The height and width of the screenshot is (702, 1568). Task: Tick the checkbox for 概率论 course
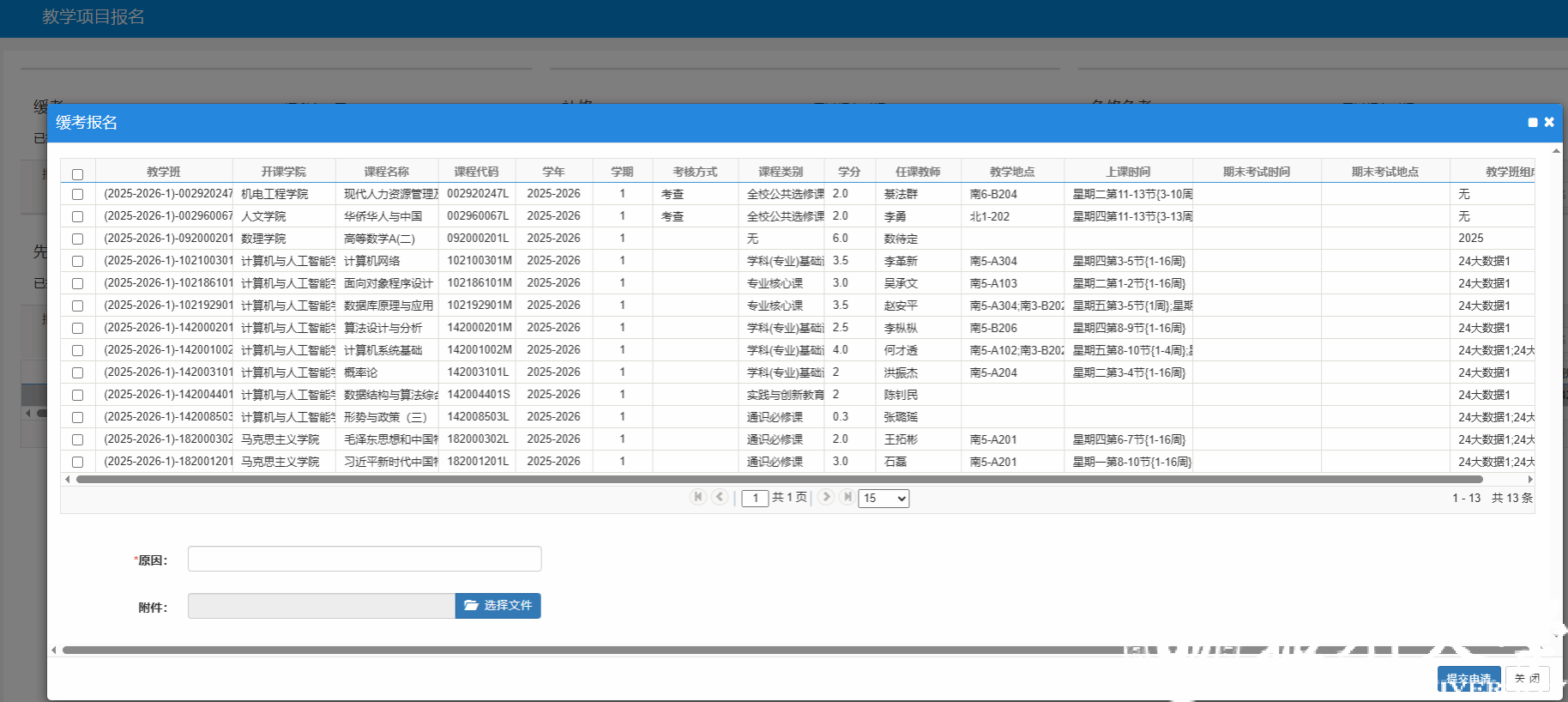pyautogui.click(x=77, y=373)
